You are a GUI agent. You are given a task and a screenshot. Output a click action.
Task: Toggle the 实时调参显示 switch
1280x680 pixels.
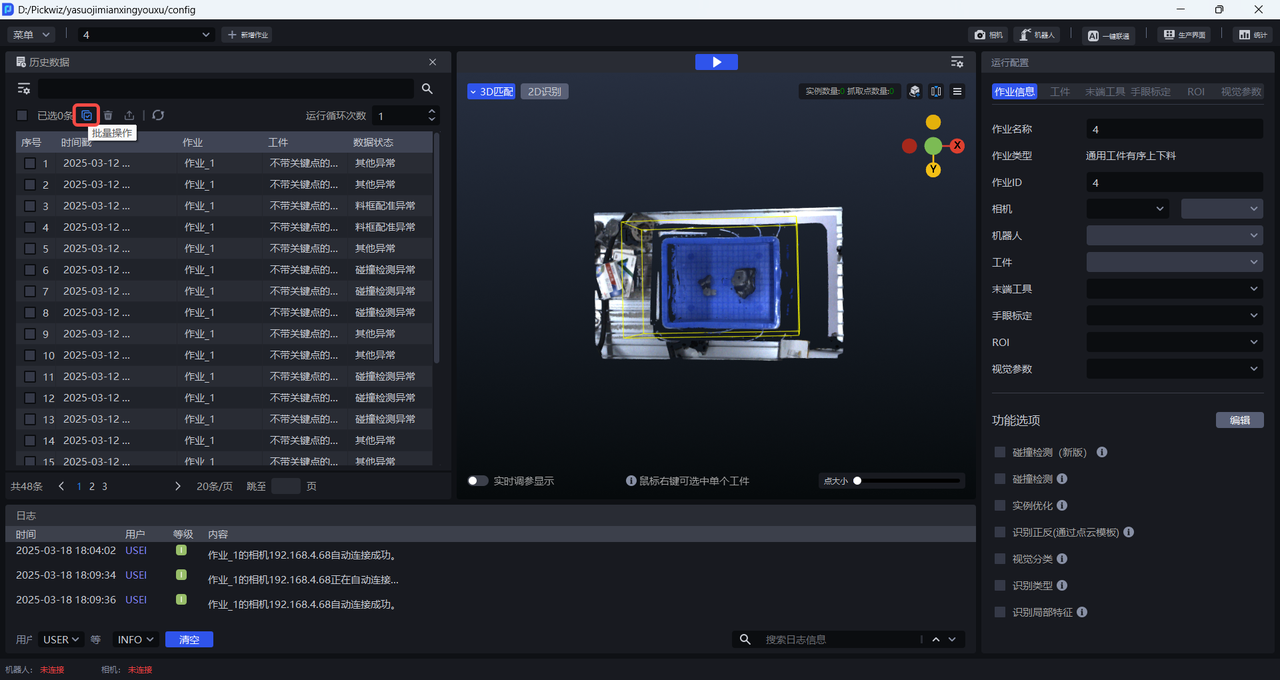pos(478,481)
